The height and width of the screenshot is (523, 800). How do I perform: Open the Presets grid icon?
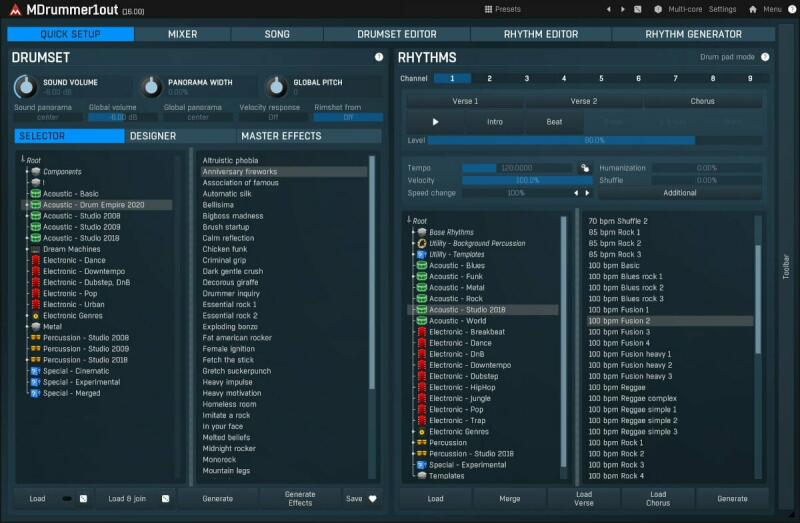tap(488, 9)
